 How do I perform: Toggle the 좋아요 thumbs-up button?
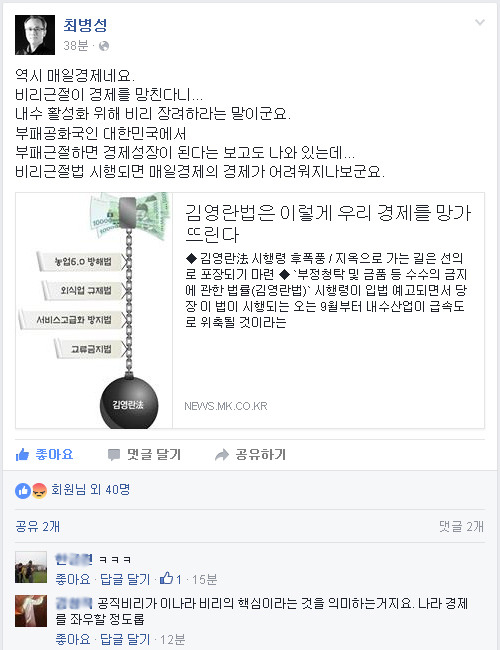pos(44,455)
